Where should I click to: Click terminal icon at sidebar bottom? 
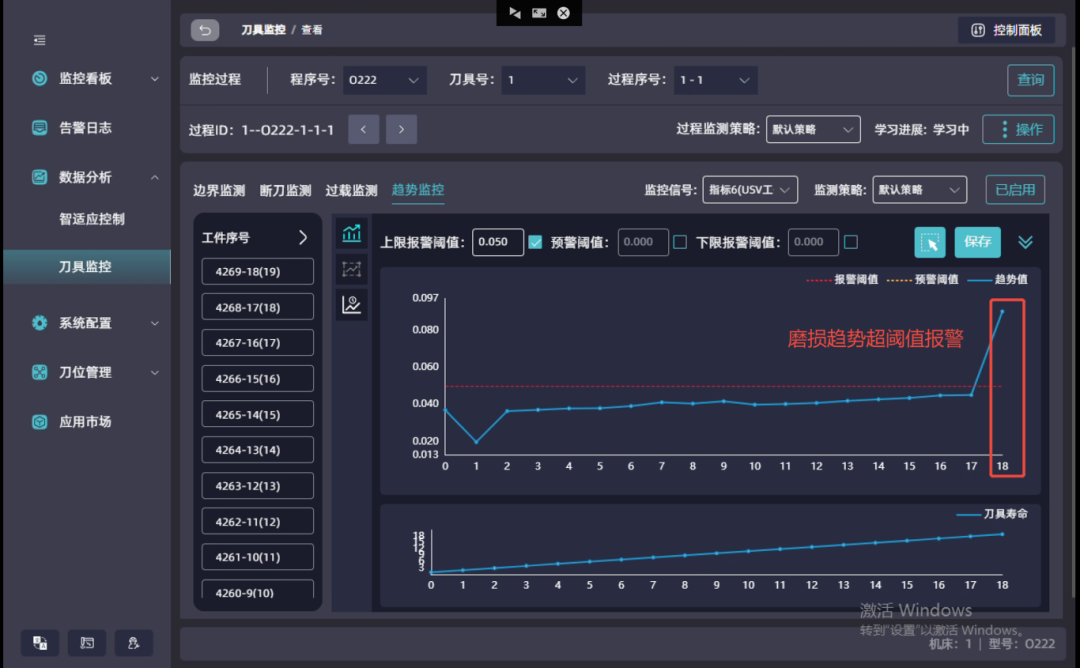pos(87,643)
